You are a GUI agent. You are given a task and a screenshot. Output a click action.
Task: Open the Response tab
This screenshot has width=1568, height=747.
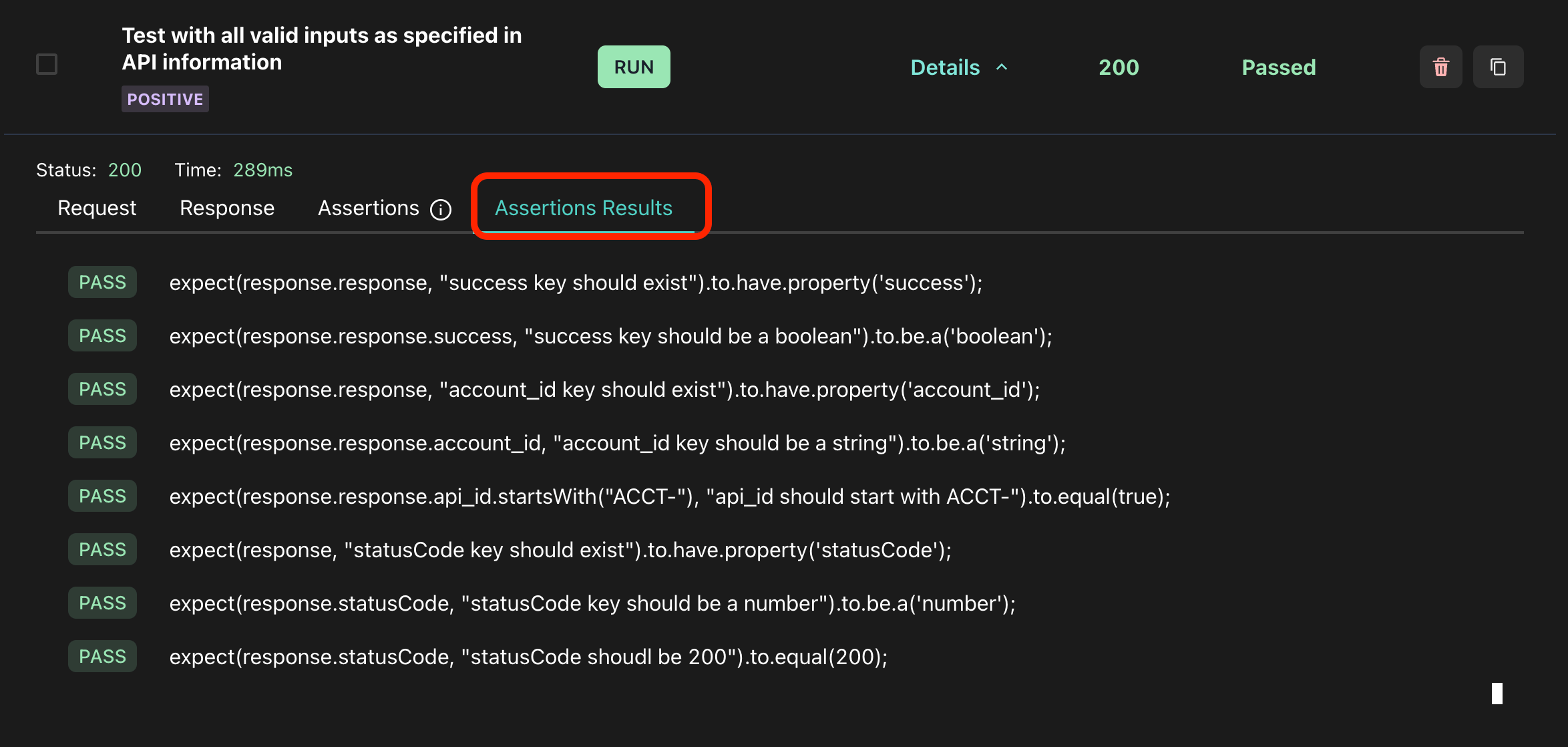(x=227, y=208)
